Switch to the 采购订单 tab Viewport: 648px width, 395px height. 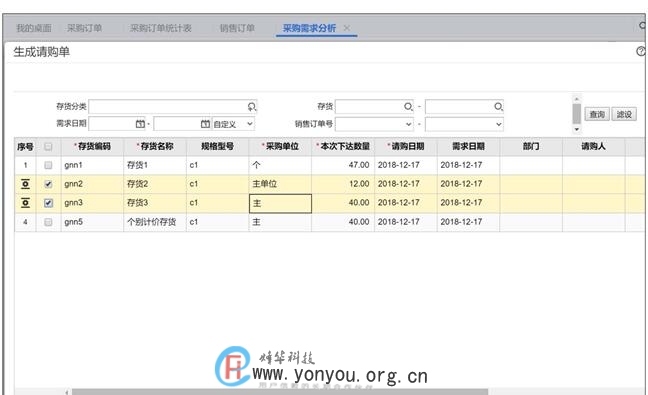coord(84,28)
